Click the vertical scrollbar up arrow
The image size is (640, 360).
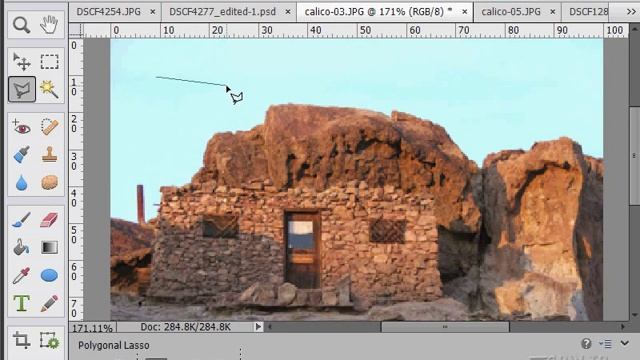pos(634,29)
